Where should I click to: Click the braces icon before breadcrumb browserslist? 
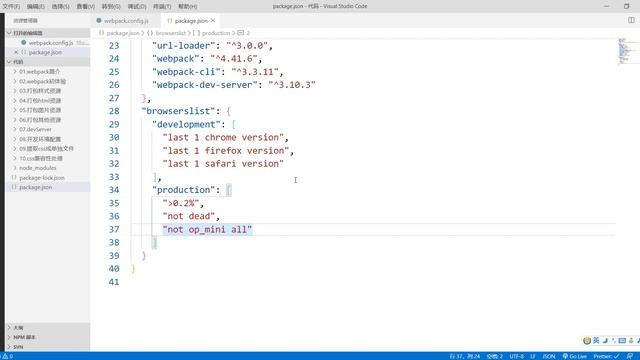150,33
